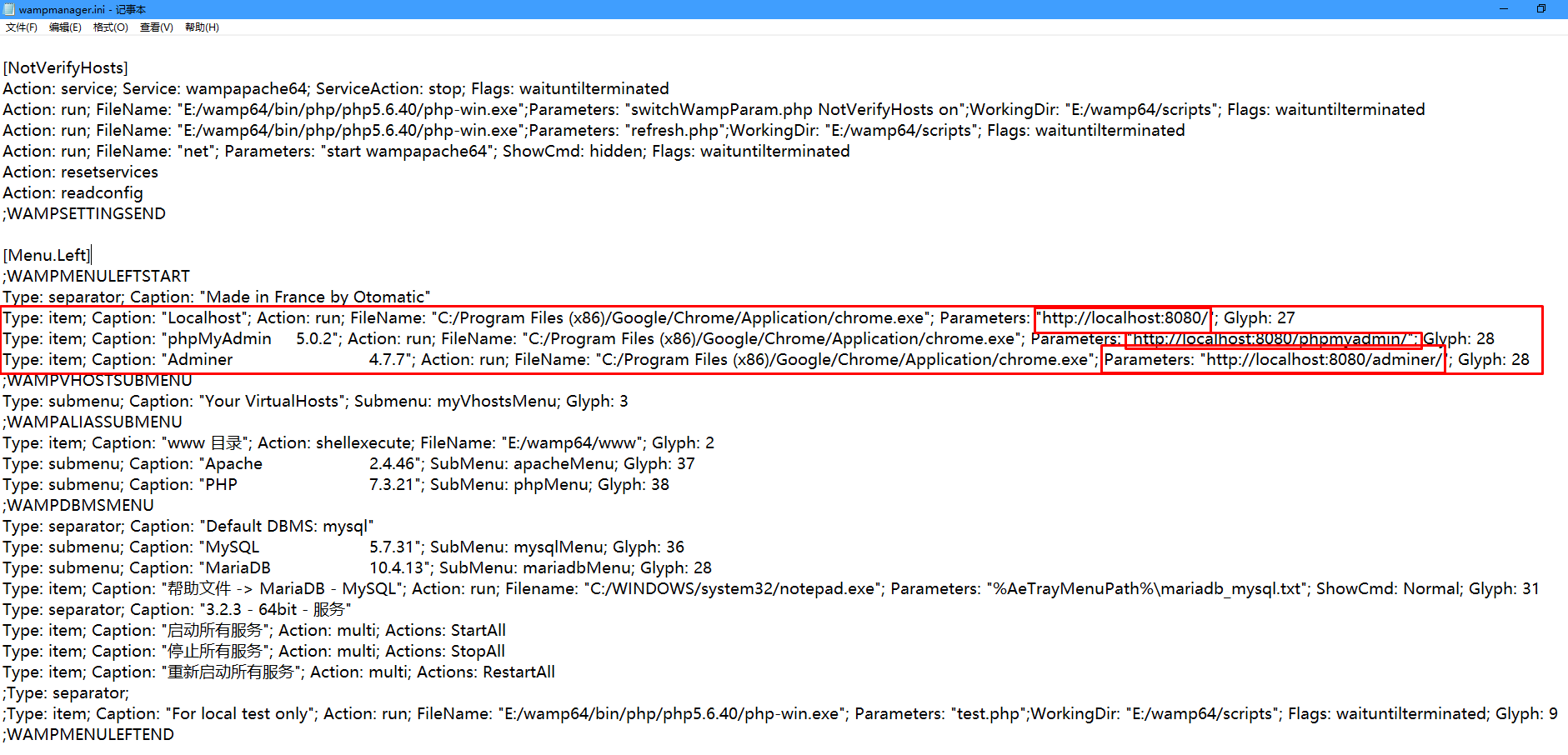The image size is (1568, 755).
Task: Minimize the wampmanager.ini Notepad window
Action: tap(1504, 9)
